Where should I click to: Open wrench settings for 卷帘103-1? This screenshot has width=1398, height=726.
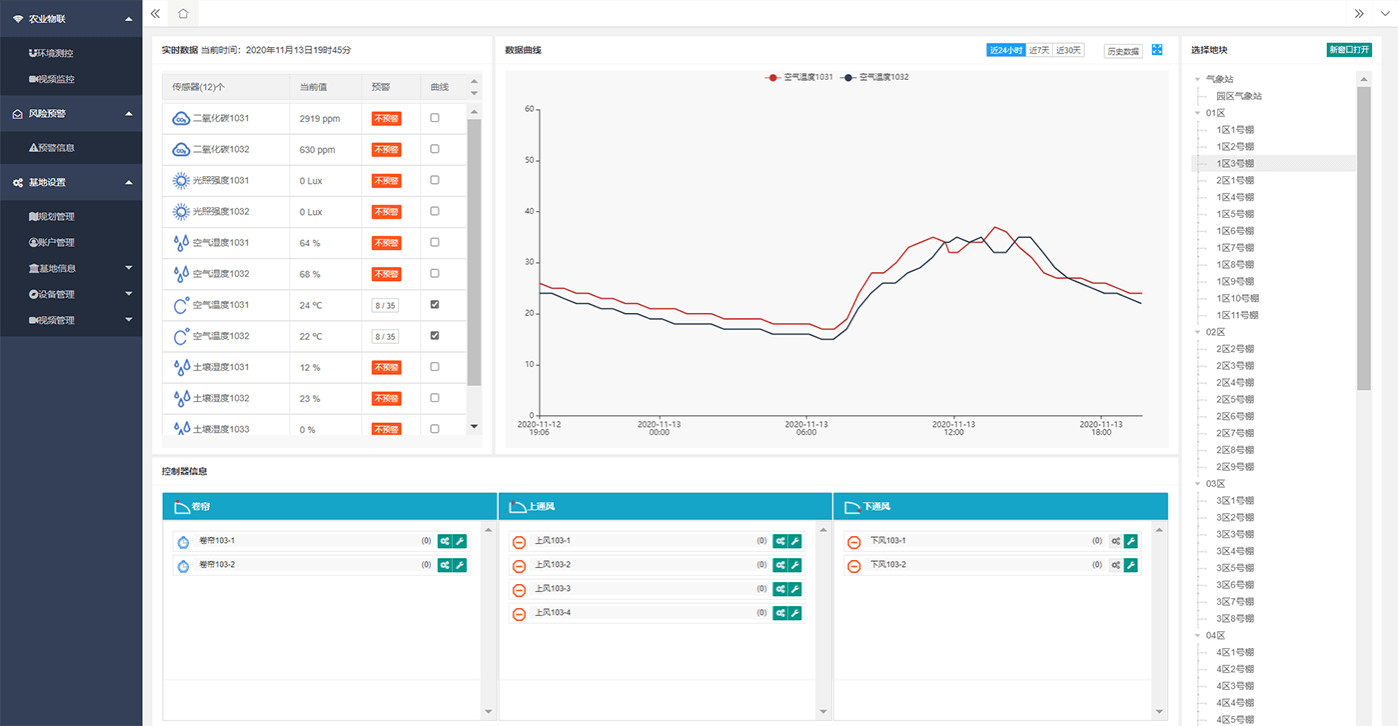pos(460,541)
